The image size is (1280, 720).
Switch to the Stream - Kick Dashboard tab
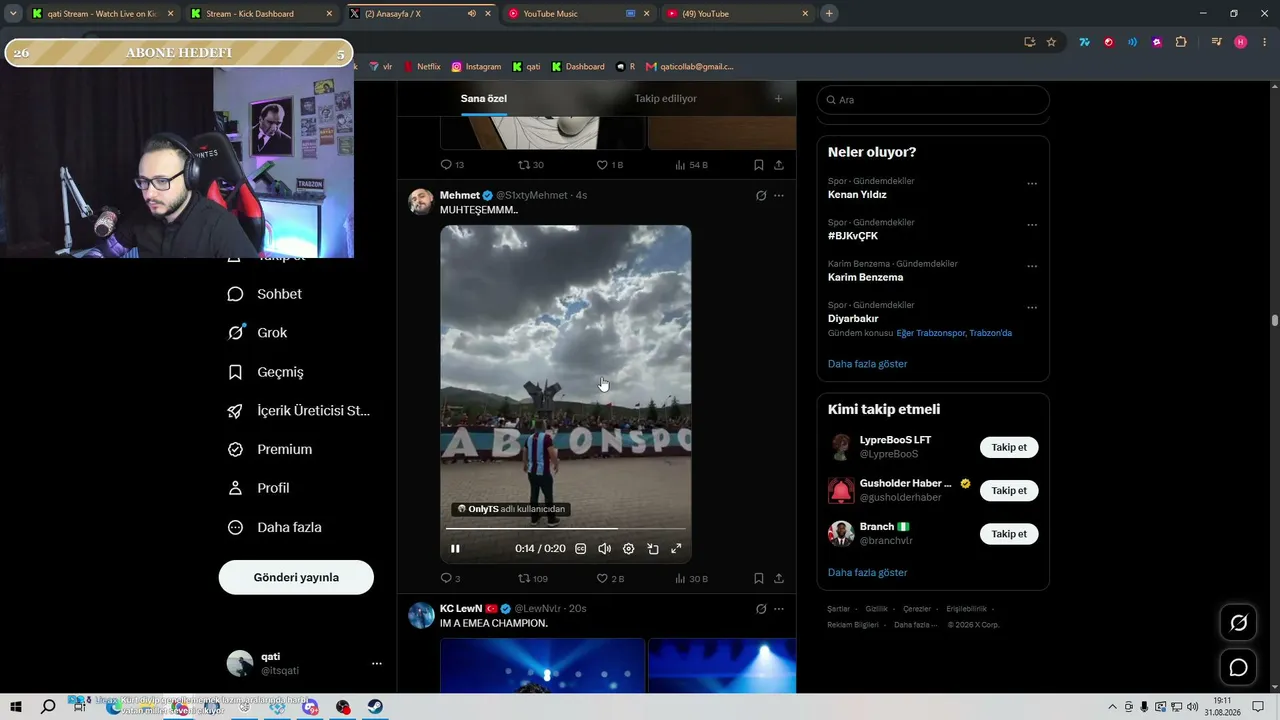[262, 14]
